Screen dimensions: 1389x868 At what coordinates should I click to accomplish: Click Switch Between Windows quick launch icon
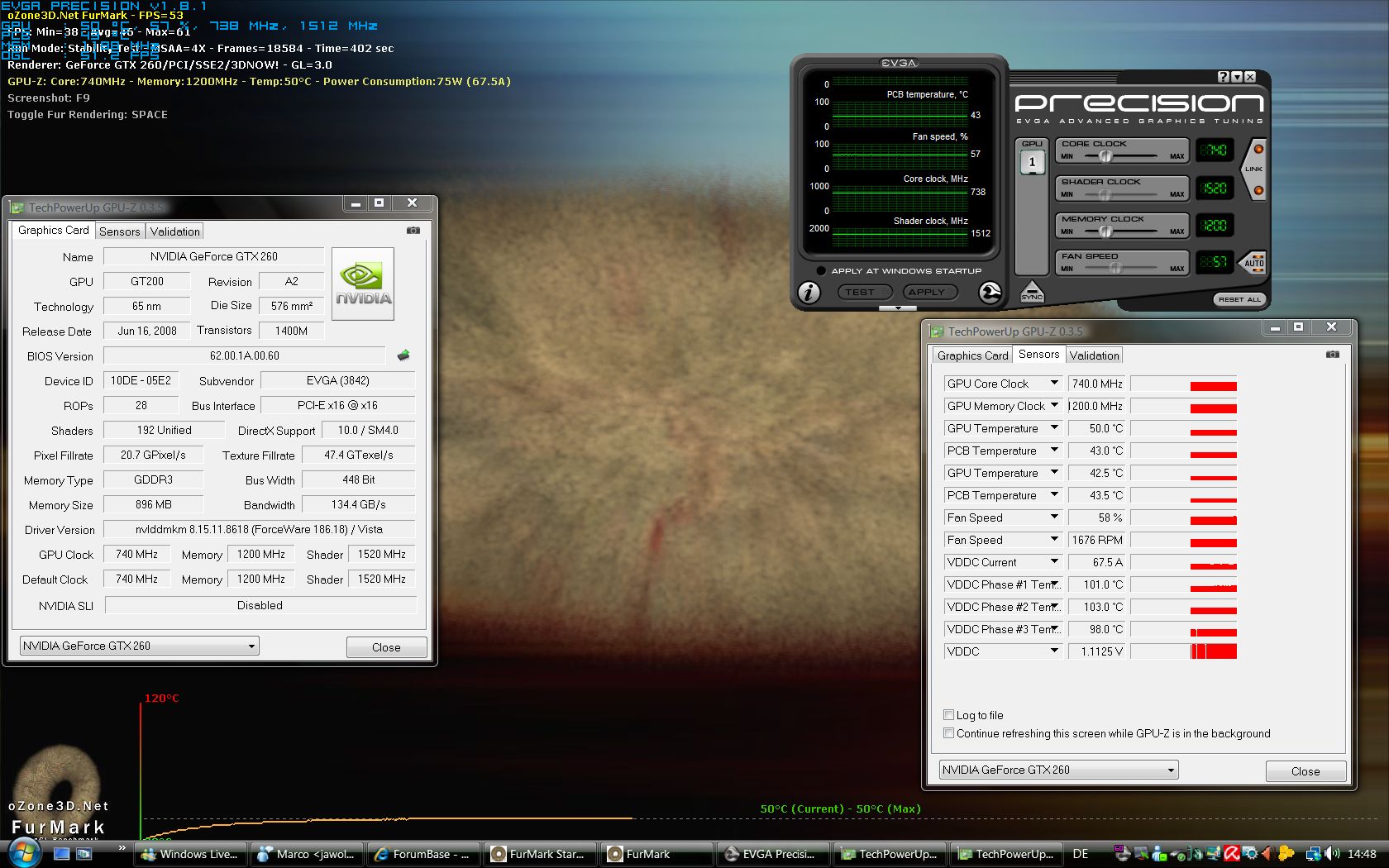(84, 854)
